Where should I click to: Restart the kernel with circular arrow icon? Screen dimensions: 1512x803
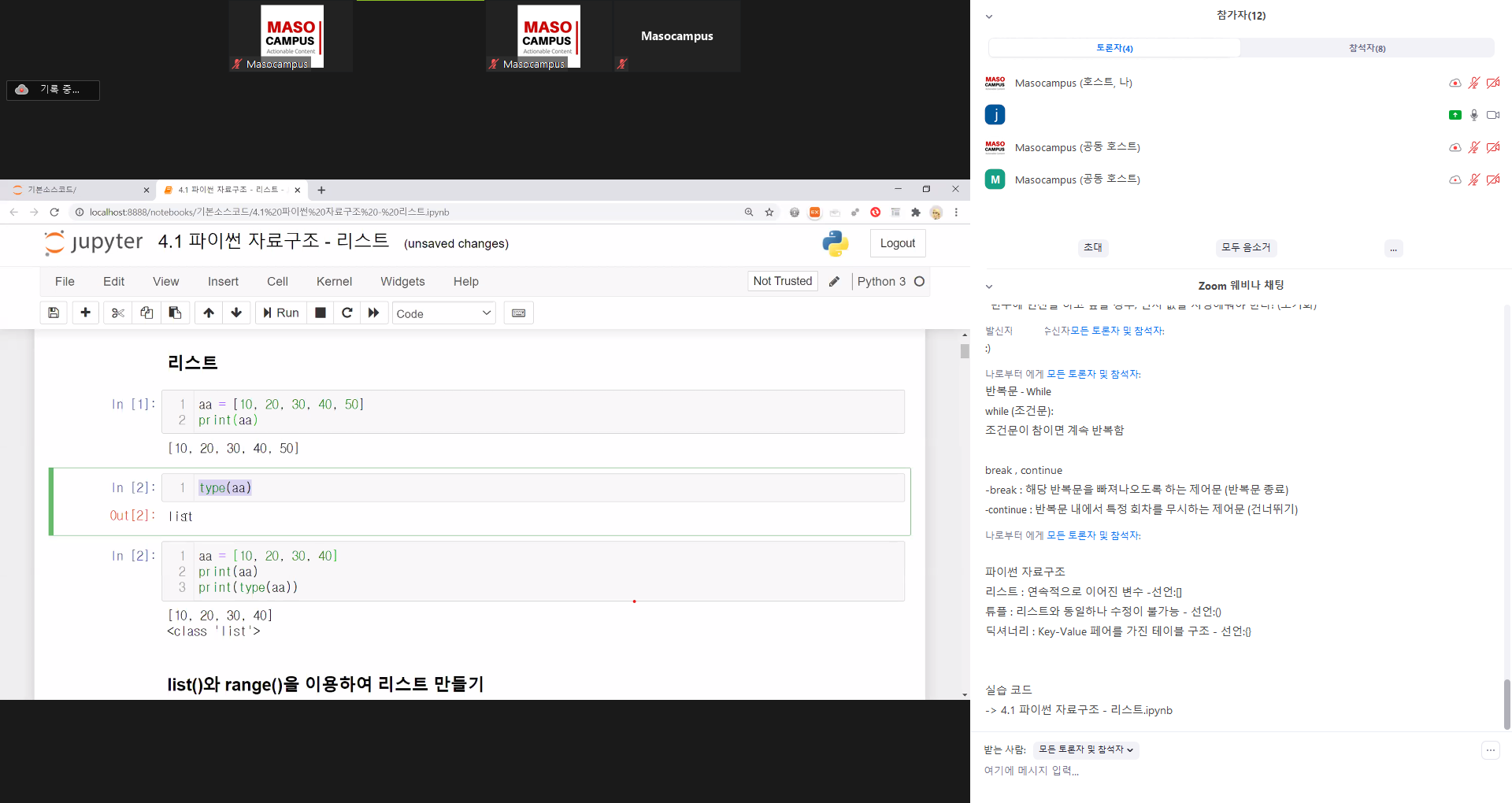pos(346,313)
